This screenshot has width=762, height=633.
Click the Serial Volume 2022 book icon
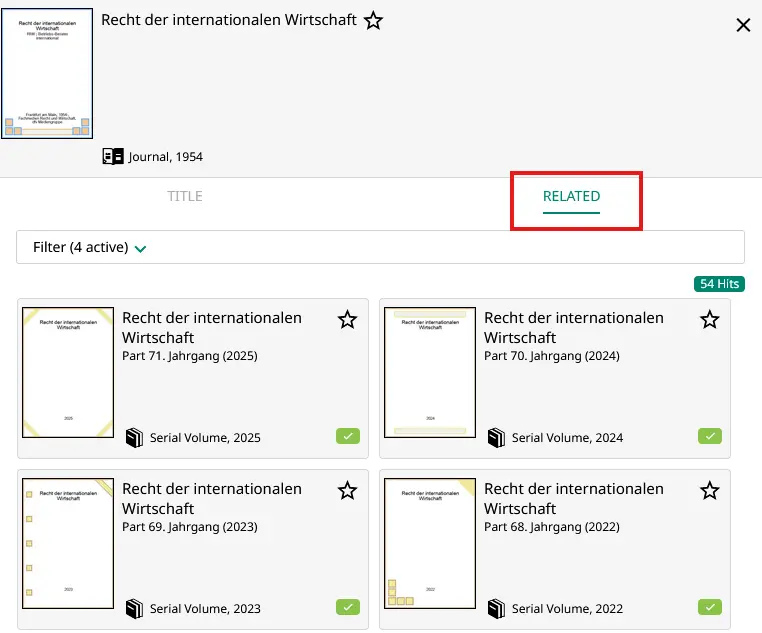coord(496,609)
